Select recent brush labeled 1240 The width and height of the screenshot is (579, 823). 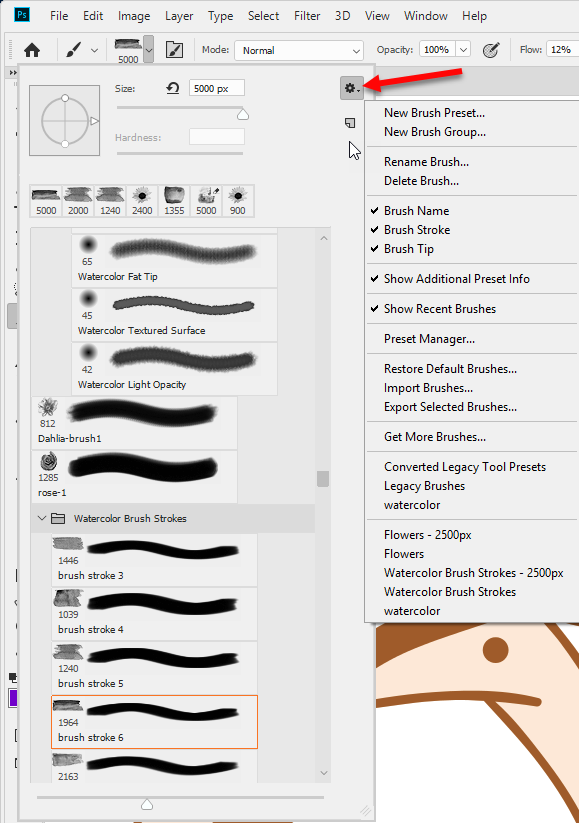[110, 201]
